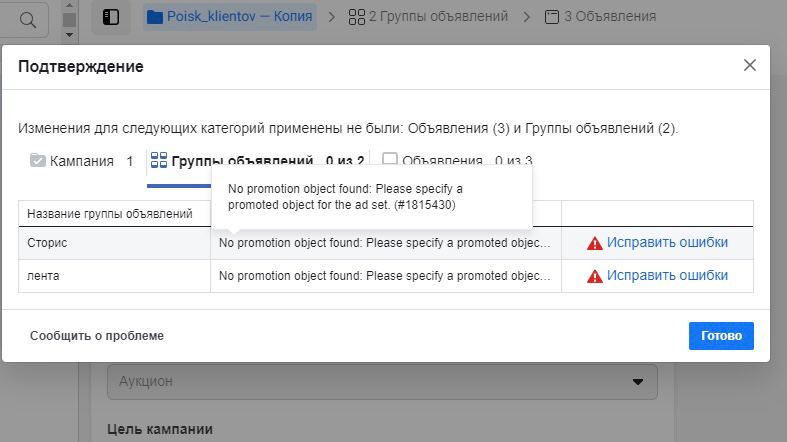Click the red warning icon in Сторис row
This screenshot has width=787, height=442.
(x=595, y=243)
